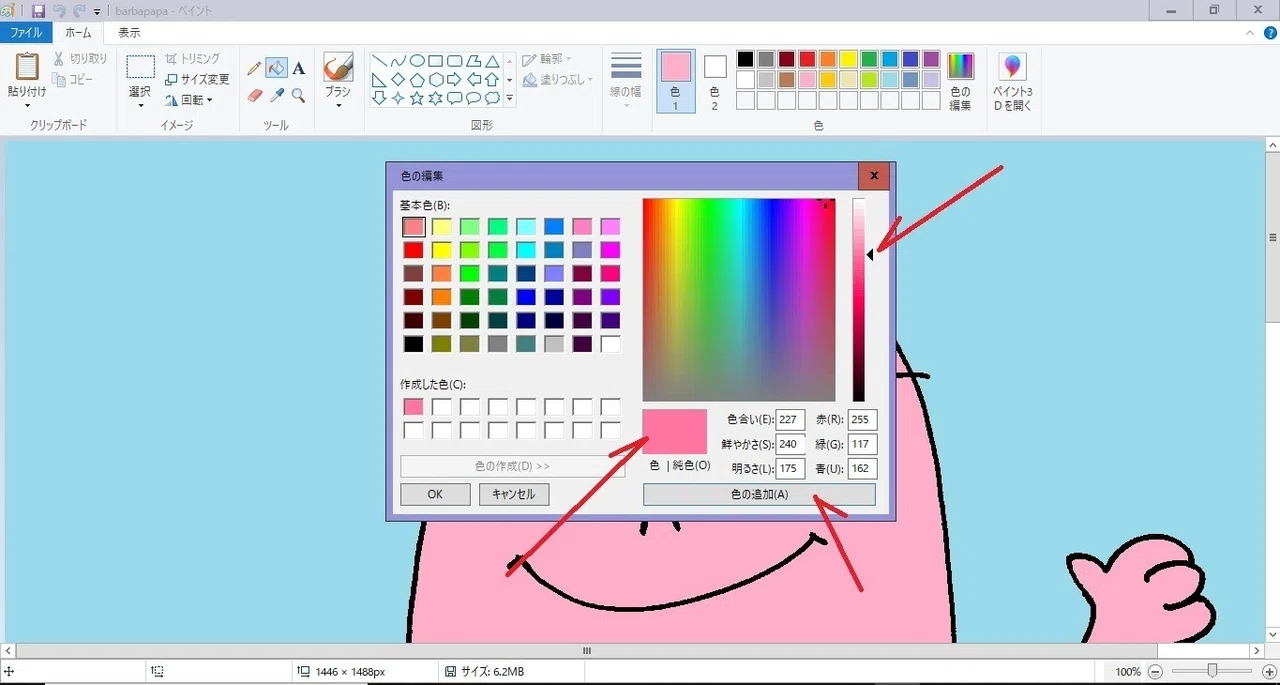Screen dimensions: 1280x685
Task: Click the undo icon in title bar
Action: tap(59, 11)
